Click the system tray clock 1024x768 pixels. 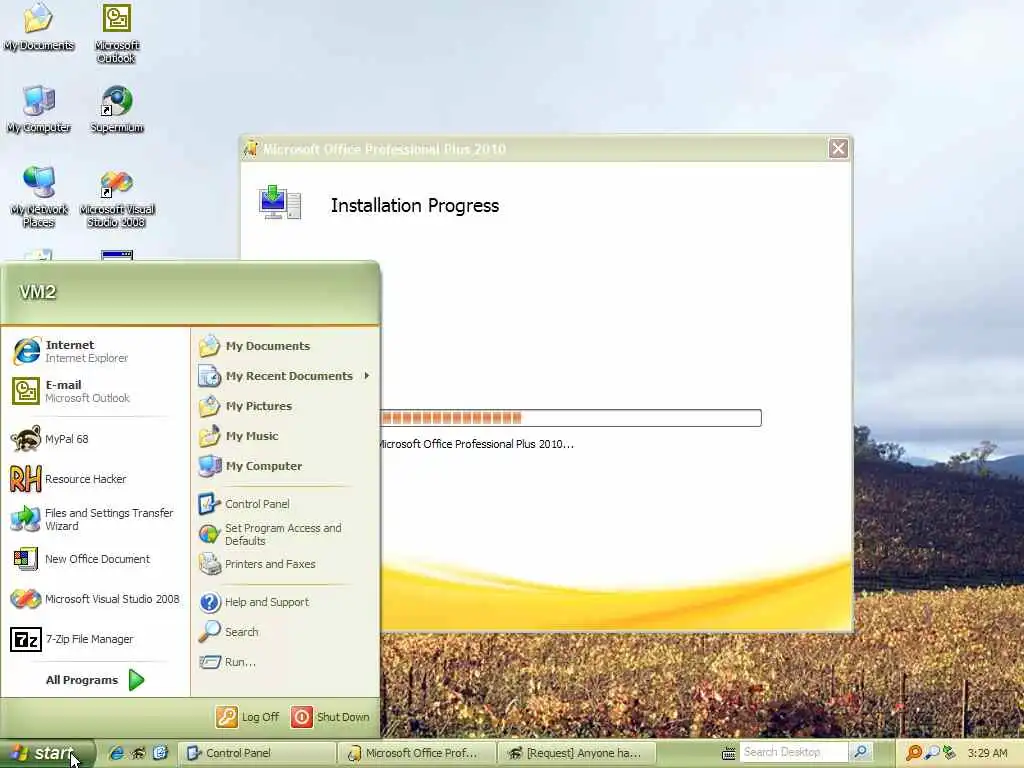[x=987, y=753]
